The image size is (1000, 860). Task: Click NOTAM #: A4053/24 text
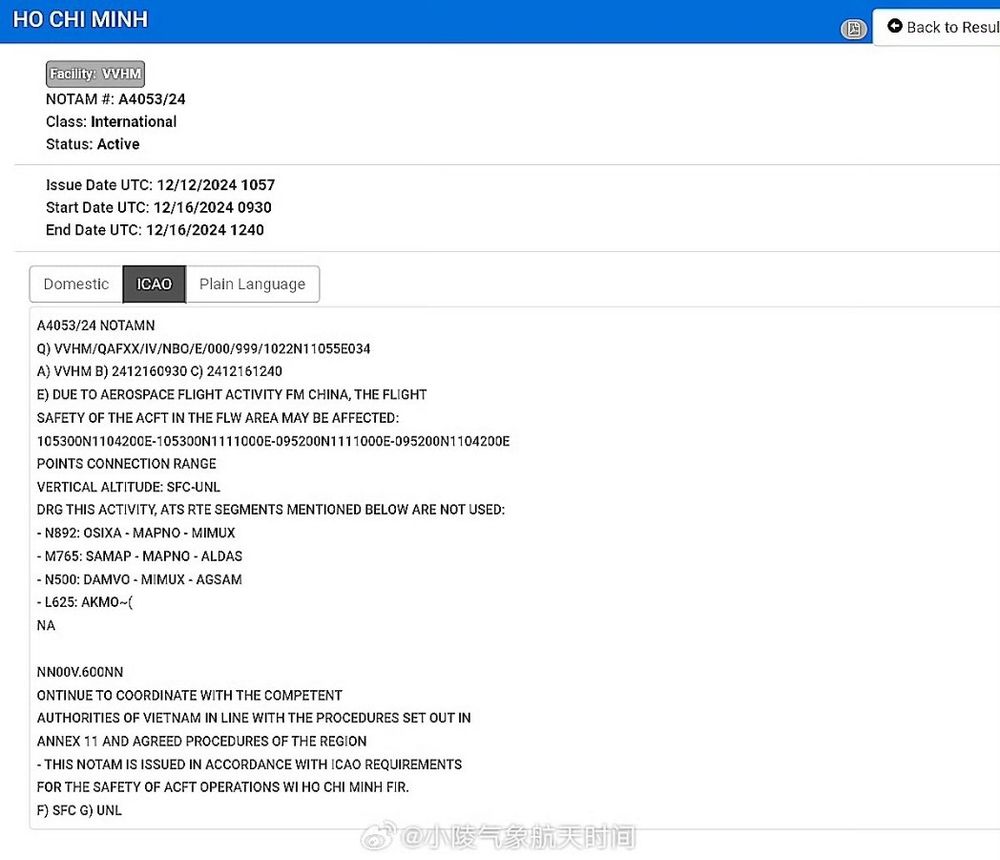pyautogui.click(x=115, y=99)
